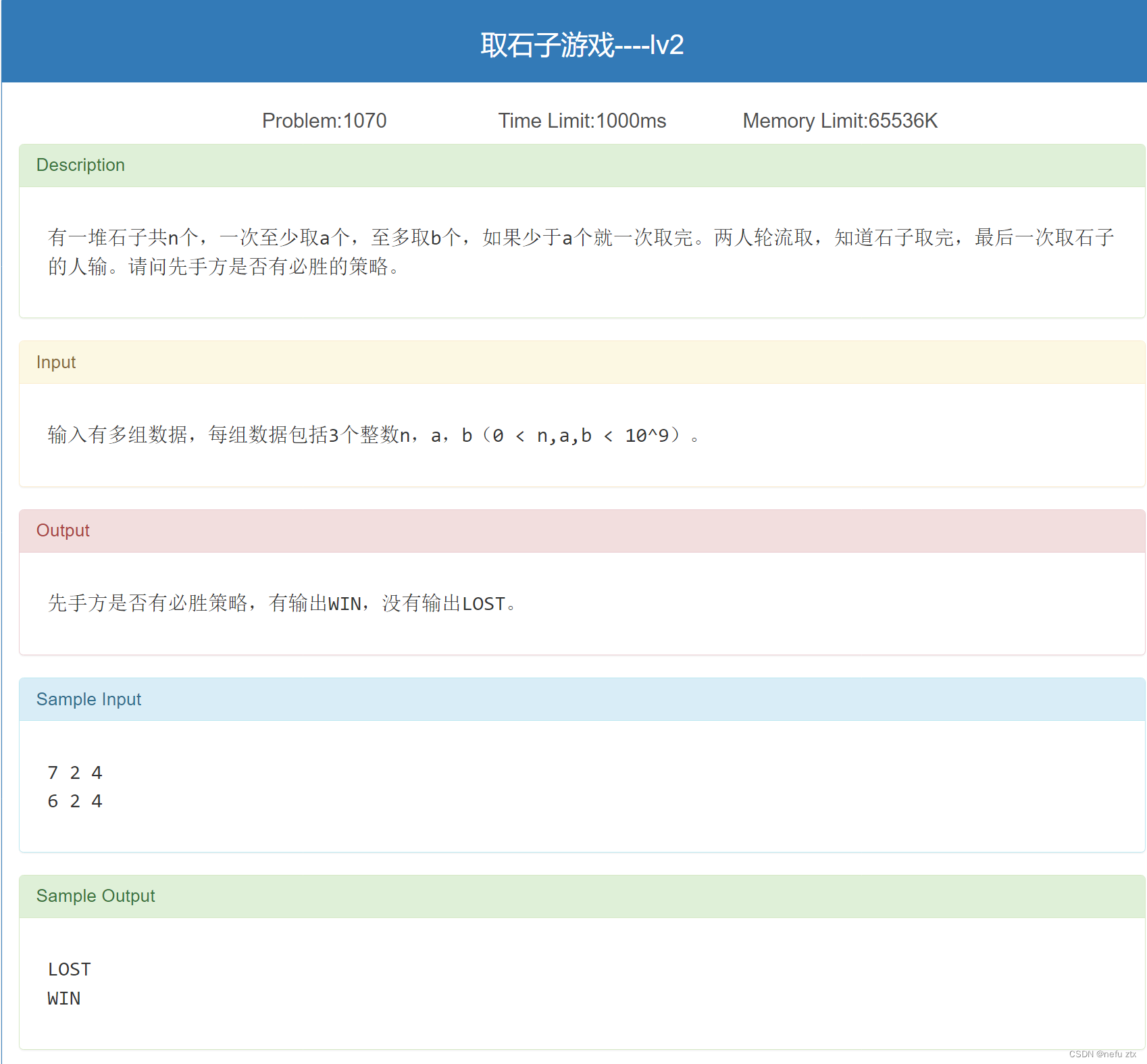1147x1064 pixels.
Task: Collapse the Output section header
Action: [x=63, y=530]
